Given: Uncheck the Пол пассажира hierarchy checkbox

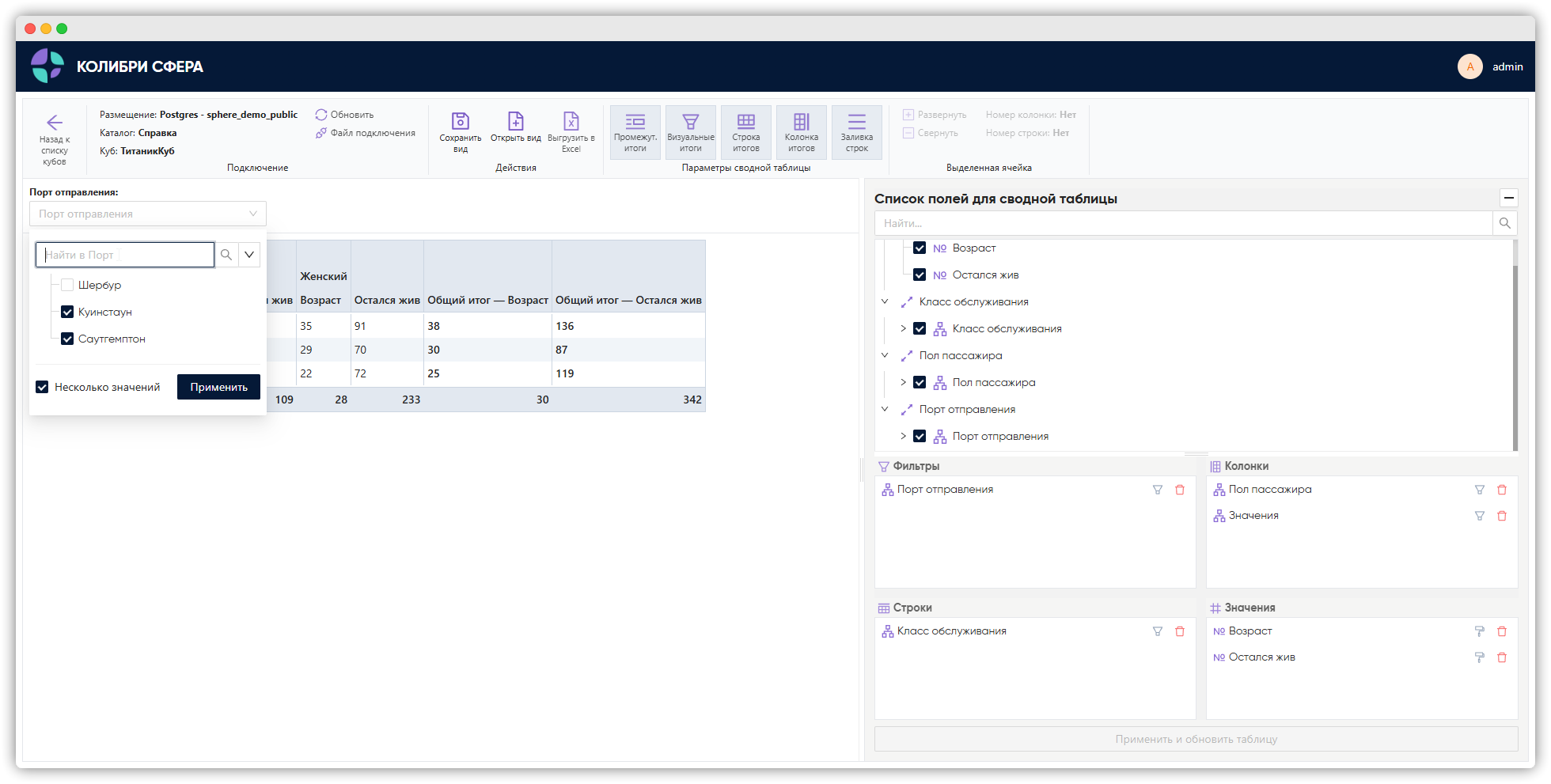Looking at the screenshot, I should click(x=920, y=382).
